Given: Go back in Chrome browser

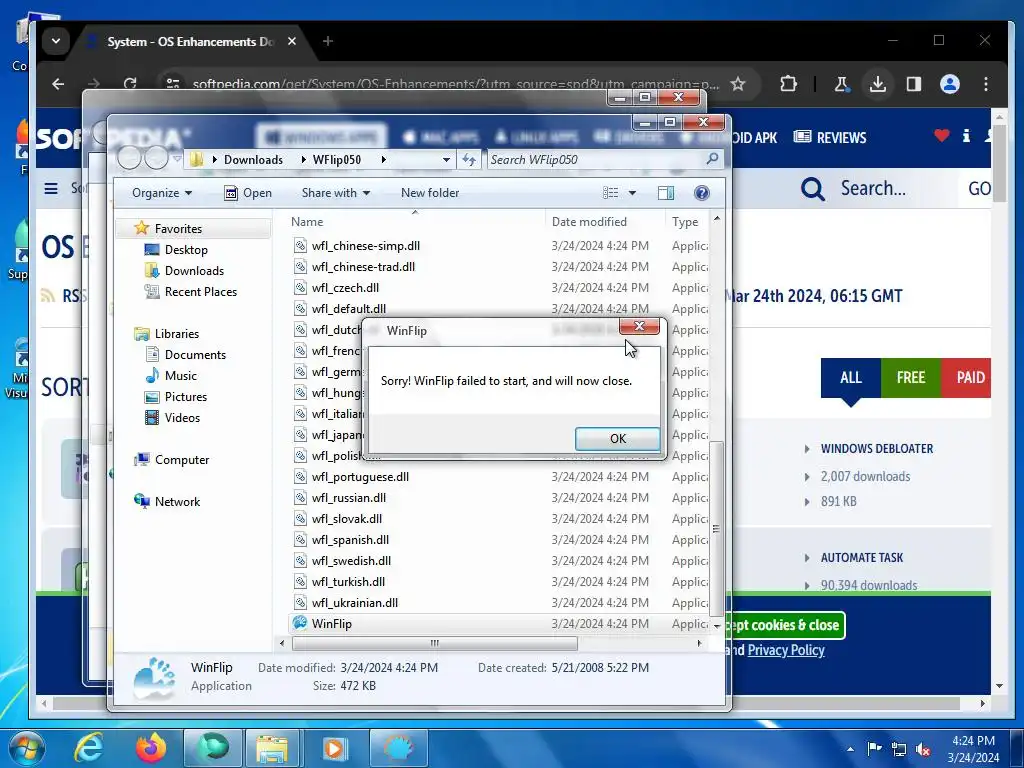Looking at the screenshot, I should click(x=58, y=84).
